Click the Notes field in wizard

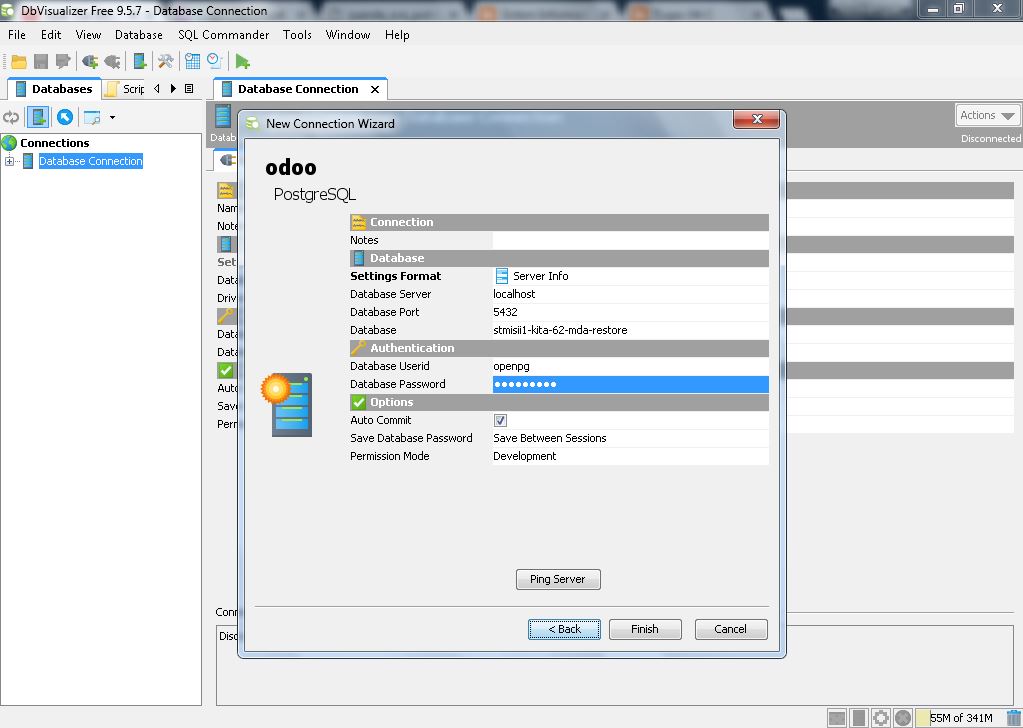(x=630, y=240)
